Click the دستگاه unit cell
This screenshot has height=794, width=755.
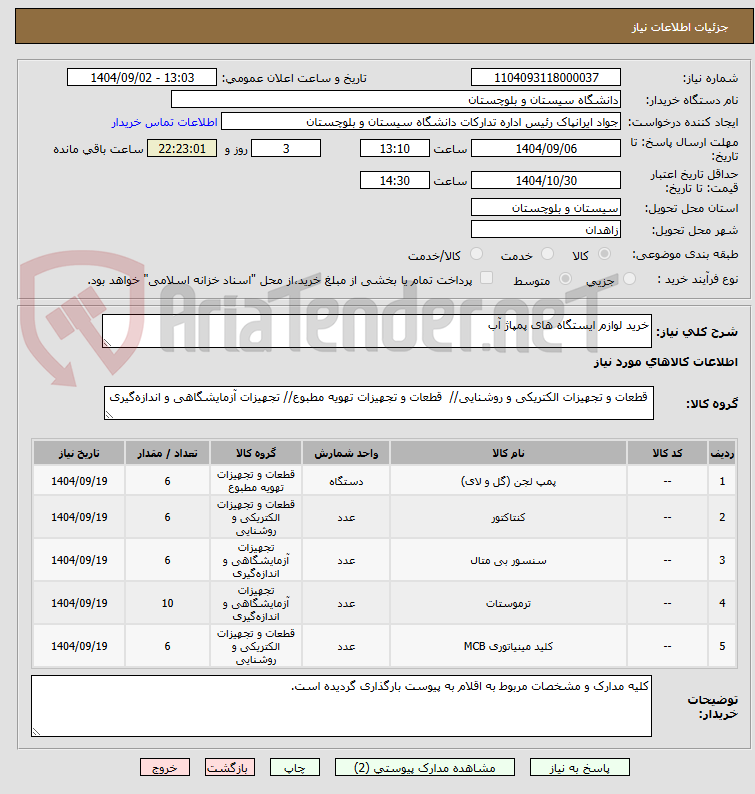(346, 481)
